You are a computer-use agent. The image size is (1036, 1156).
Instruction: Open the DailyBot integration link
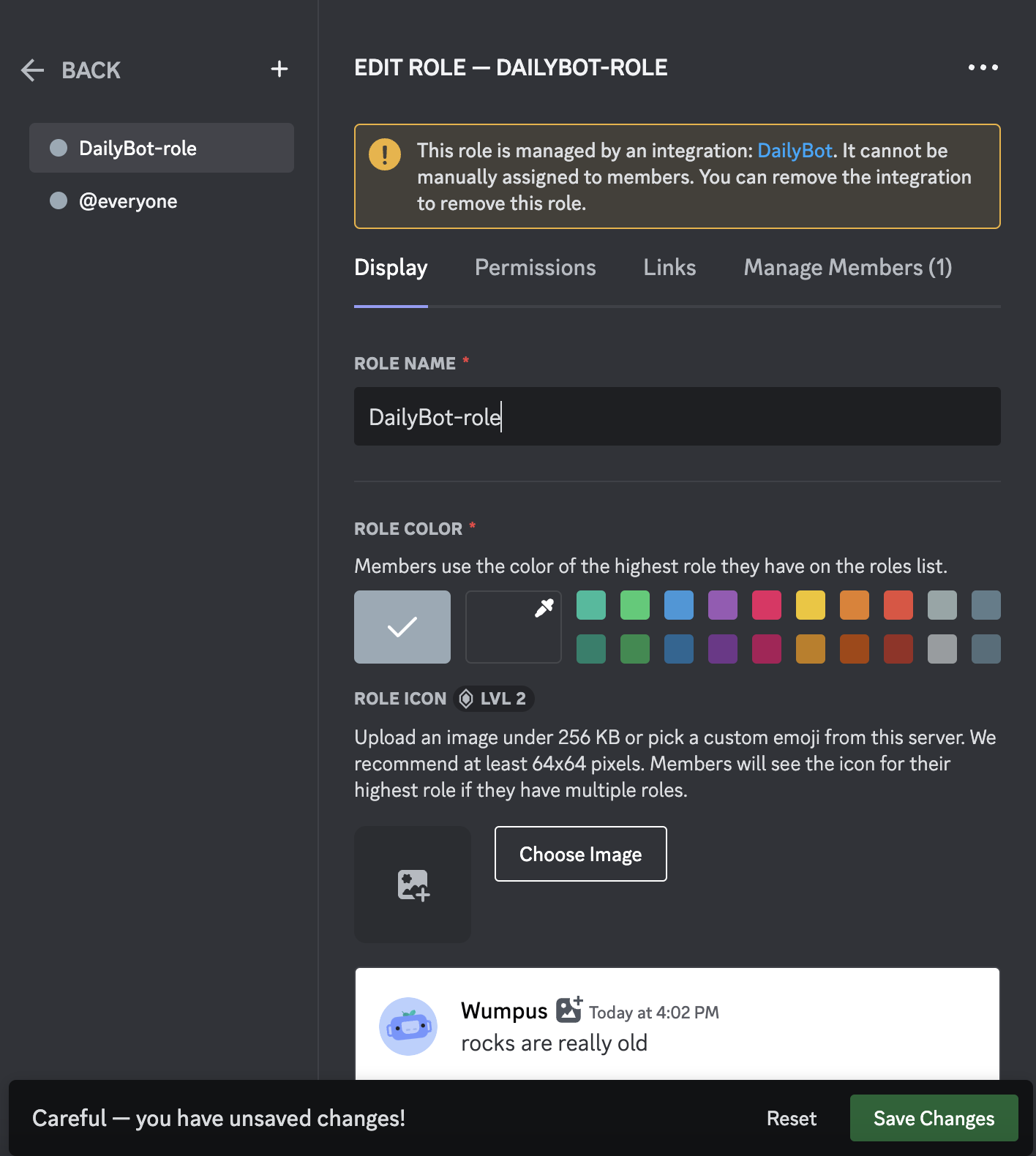pos(795,151)
